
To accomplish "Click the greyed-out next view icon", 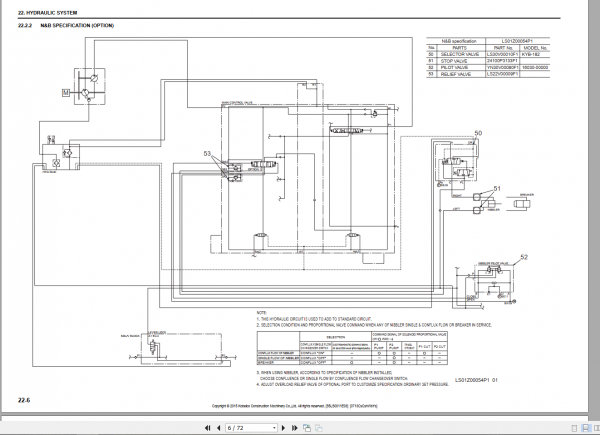I will [x=318, y=428].
